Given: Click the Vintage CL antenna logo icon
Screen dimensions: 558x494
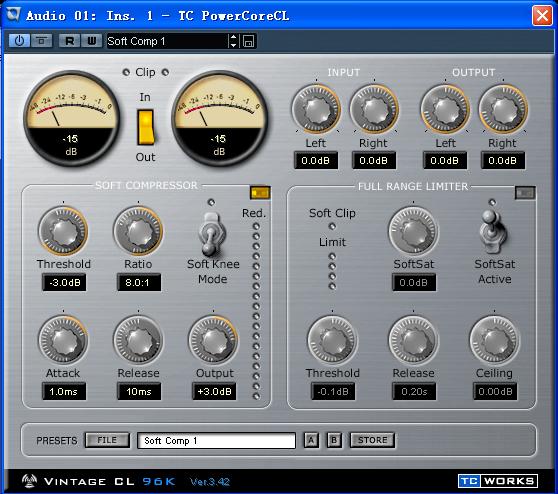Looking at the screenshot, I should [x=30, y=481].
